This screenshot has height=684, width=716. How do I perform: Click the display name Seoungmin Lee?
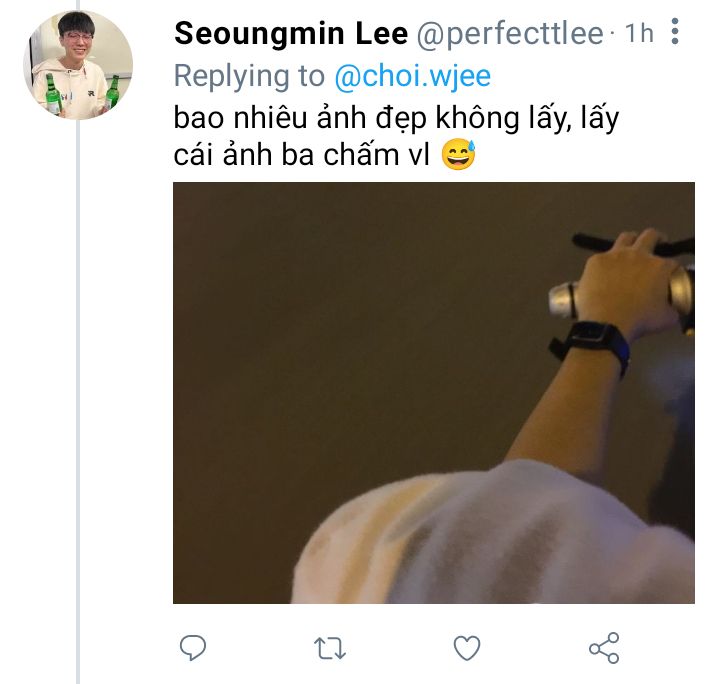coord(291,34)
